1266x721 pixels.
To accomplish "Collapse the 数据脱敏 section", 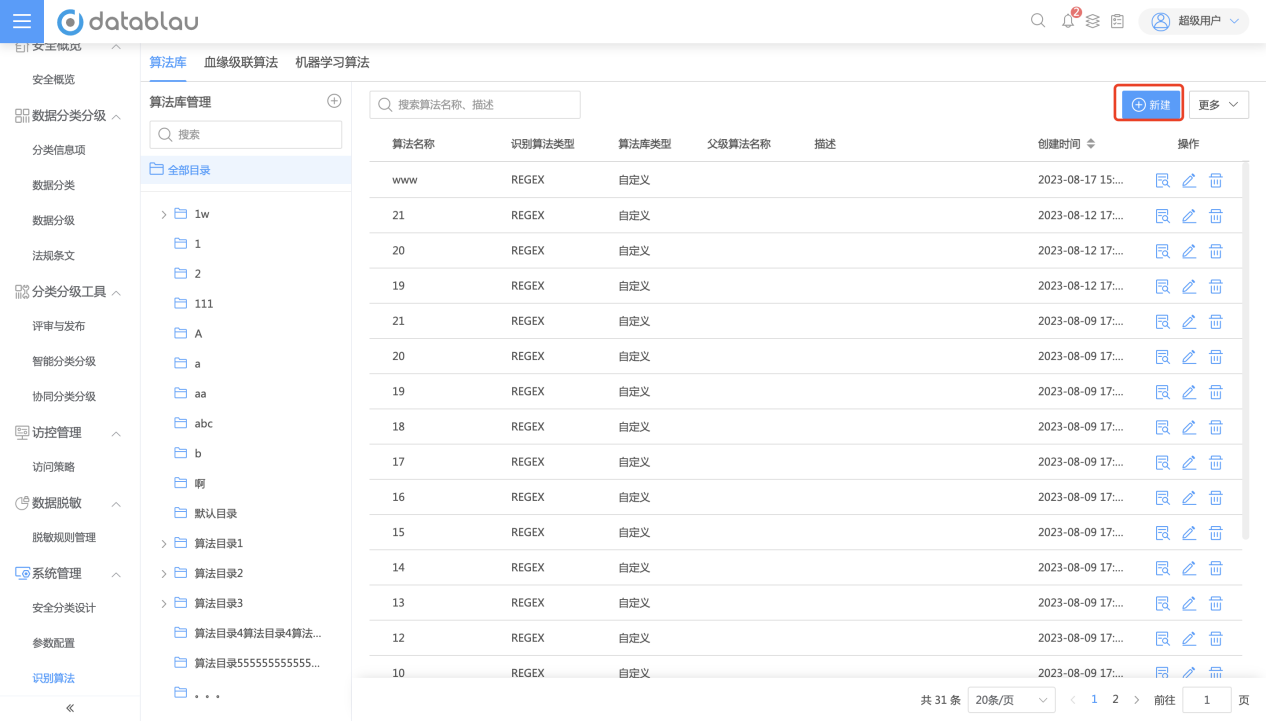I will 116,504.
